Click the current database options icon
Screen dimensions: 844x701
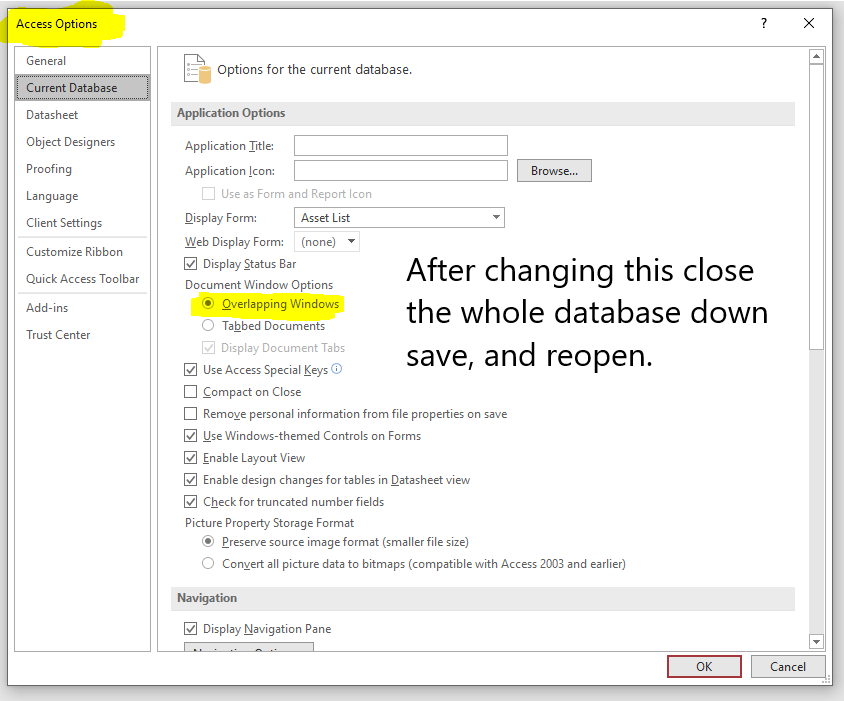[x=197, y=69]
